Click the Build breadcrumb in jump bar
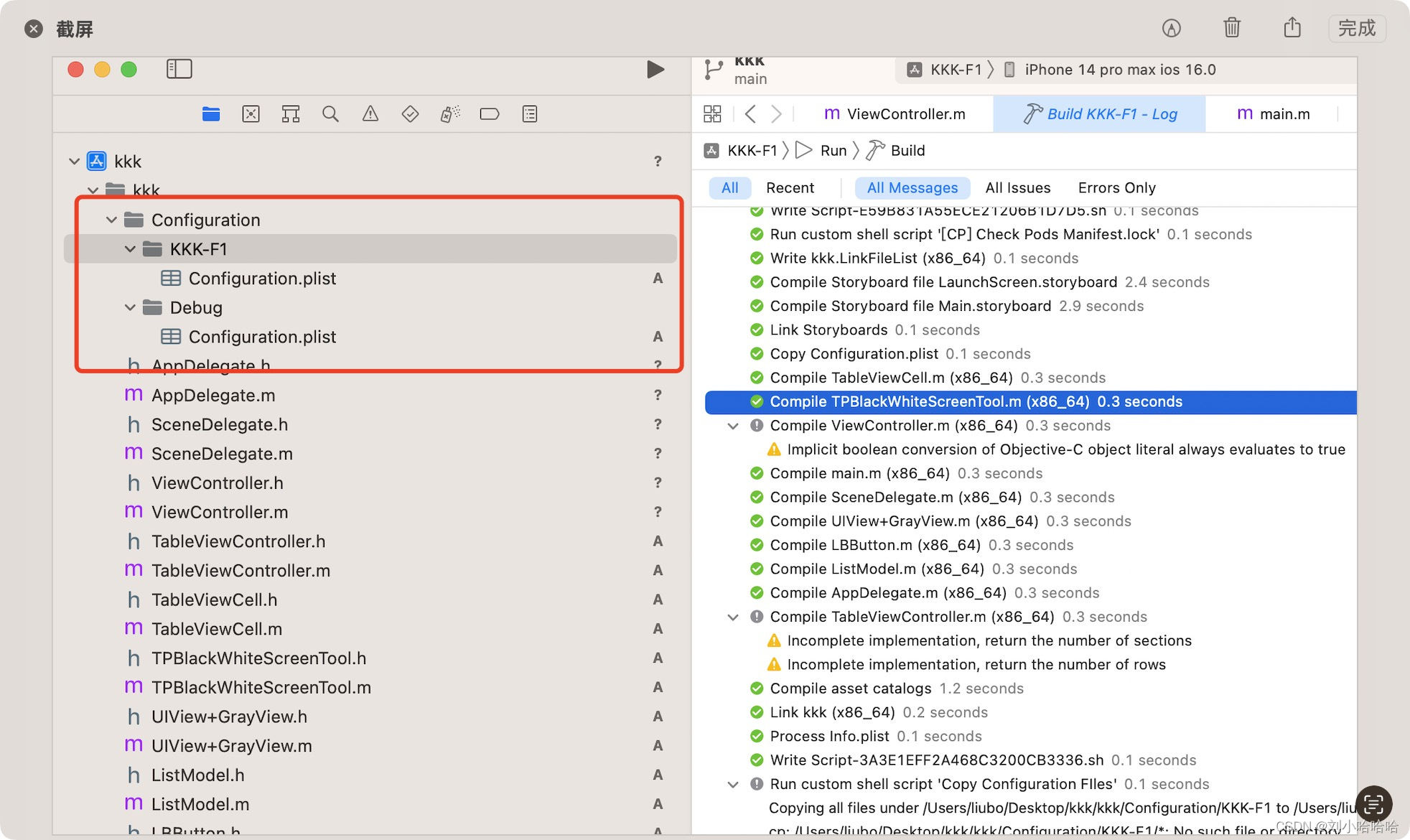 [x=895, y=150]
